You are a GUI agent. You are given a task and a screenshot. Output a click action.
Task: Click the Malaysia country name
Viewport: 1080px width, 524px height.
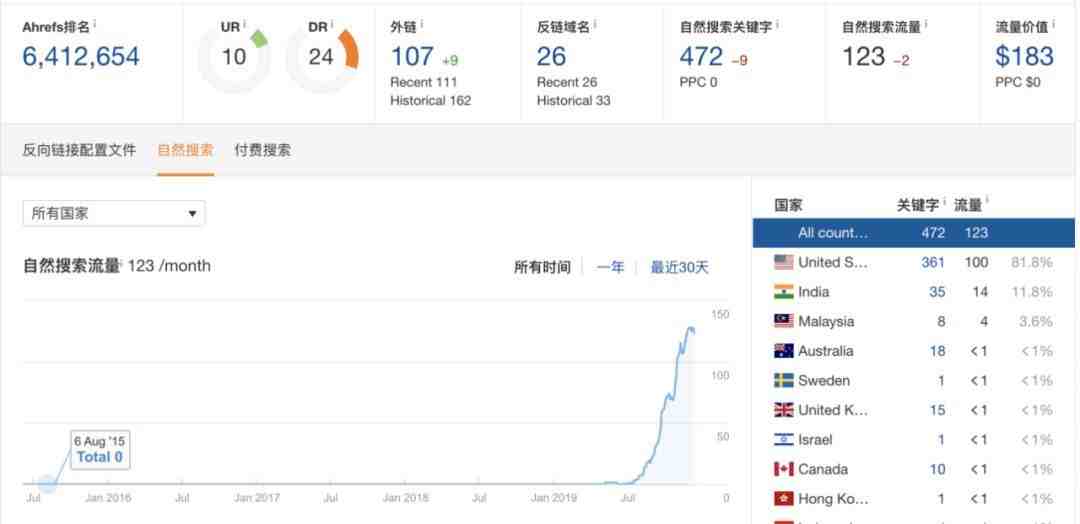click(x=826, y=322)
